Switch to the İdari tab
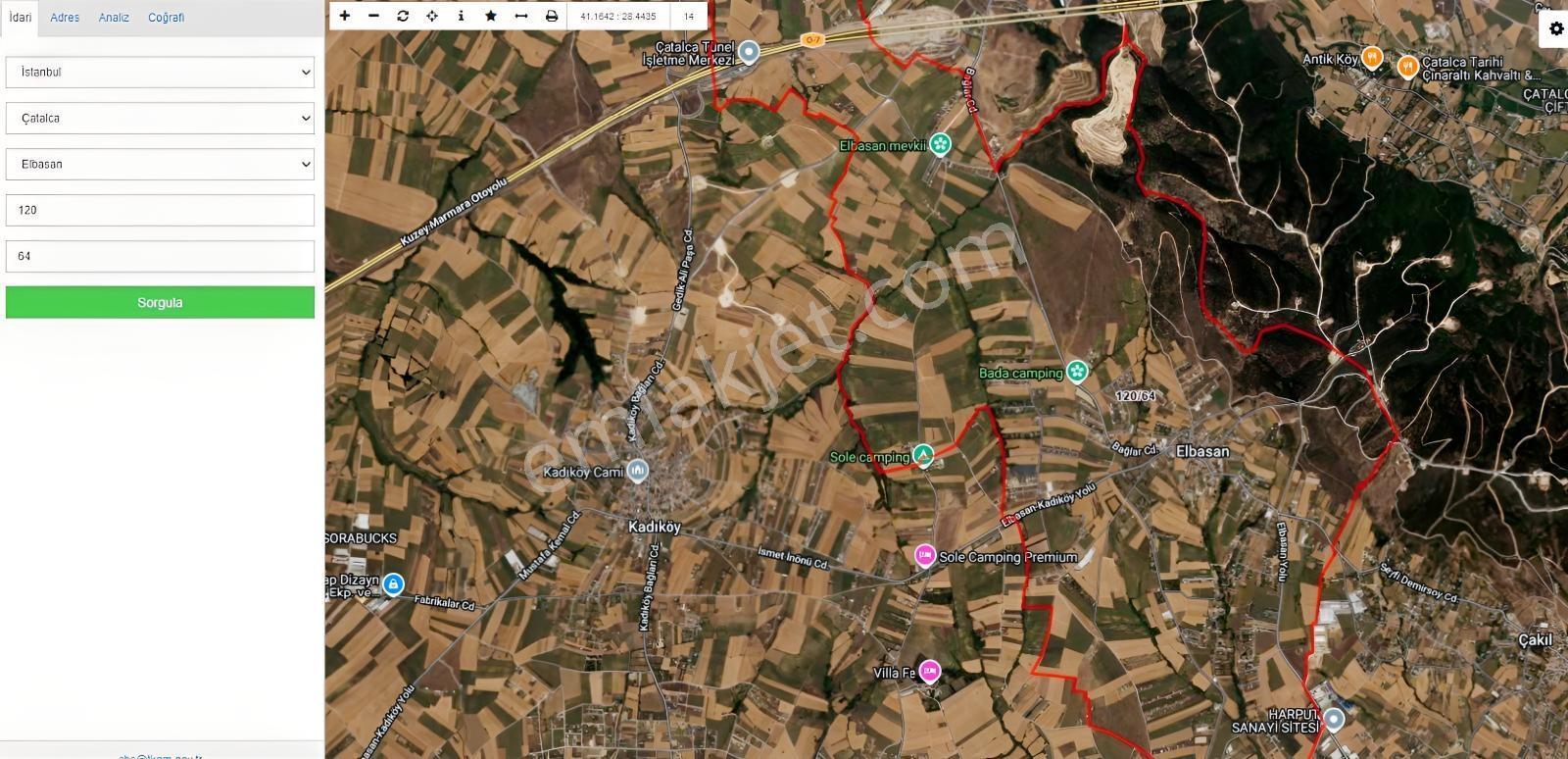 pos(20,18)
